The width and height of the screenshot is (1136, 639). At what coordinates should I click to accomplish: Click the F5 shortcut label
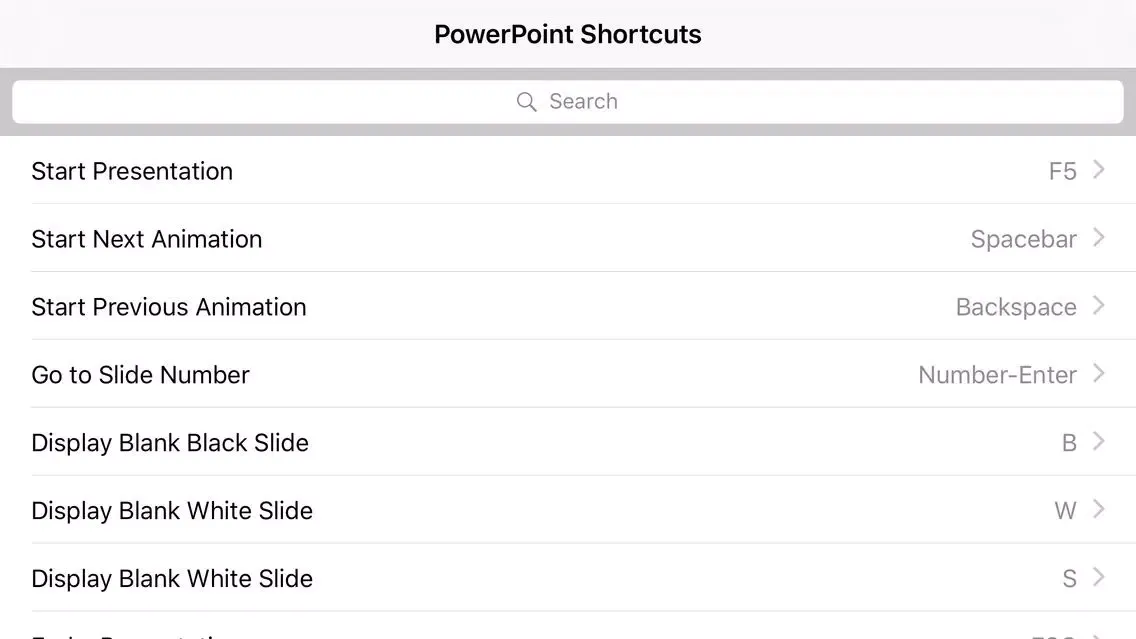coord(1063,171)
